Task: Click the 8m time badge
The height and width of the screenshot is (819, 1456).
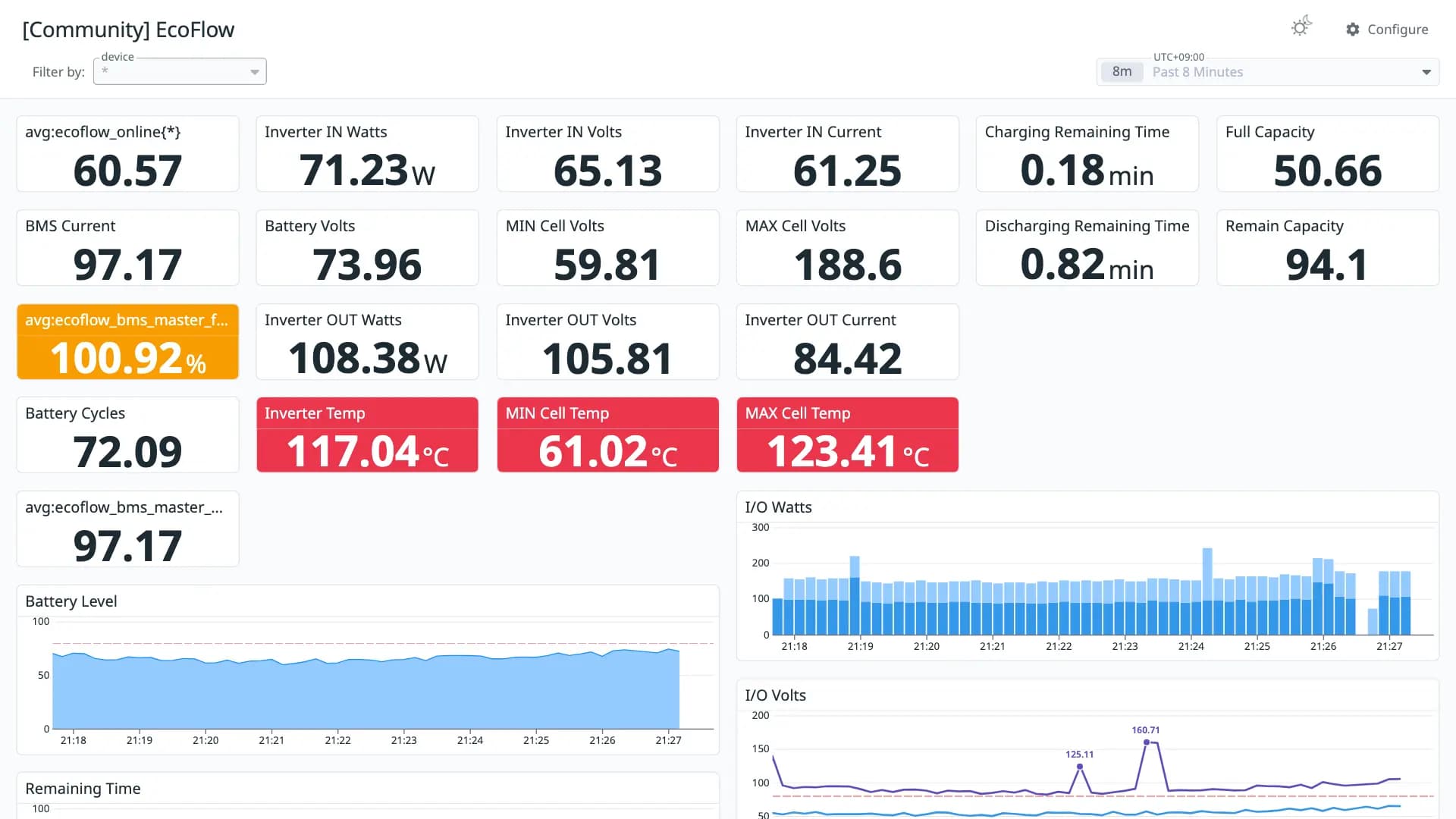Action: tap(1122, 72)
